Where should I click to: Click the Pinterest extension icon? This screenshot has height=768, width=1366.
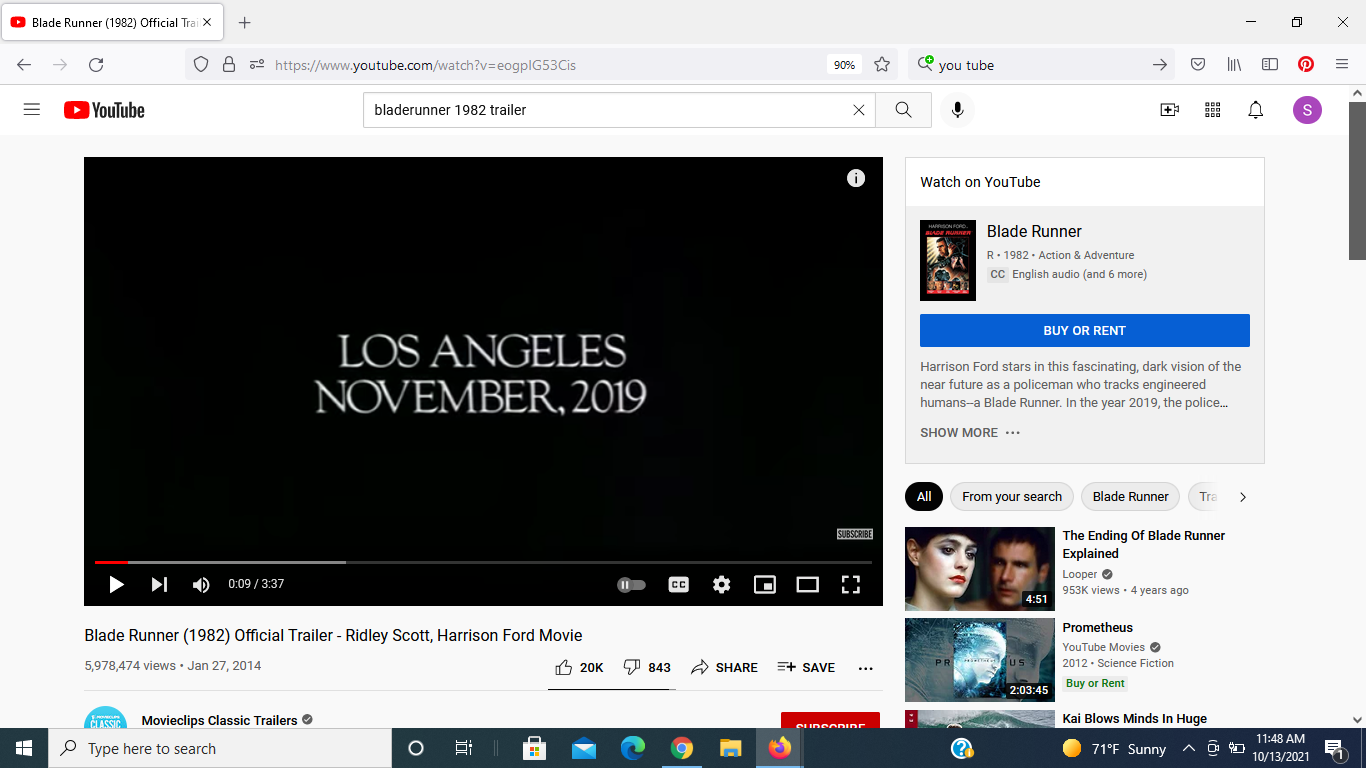pos(1306,65)
